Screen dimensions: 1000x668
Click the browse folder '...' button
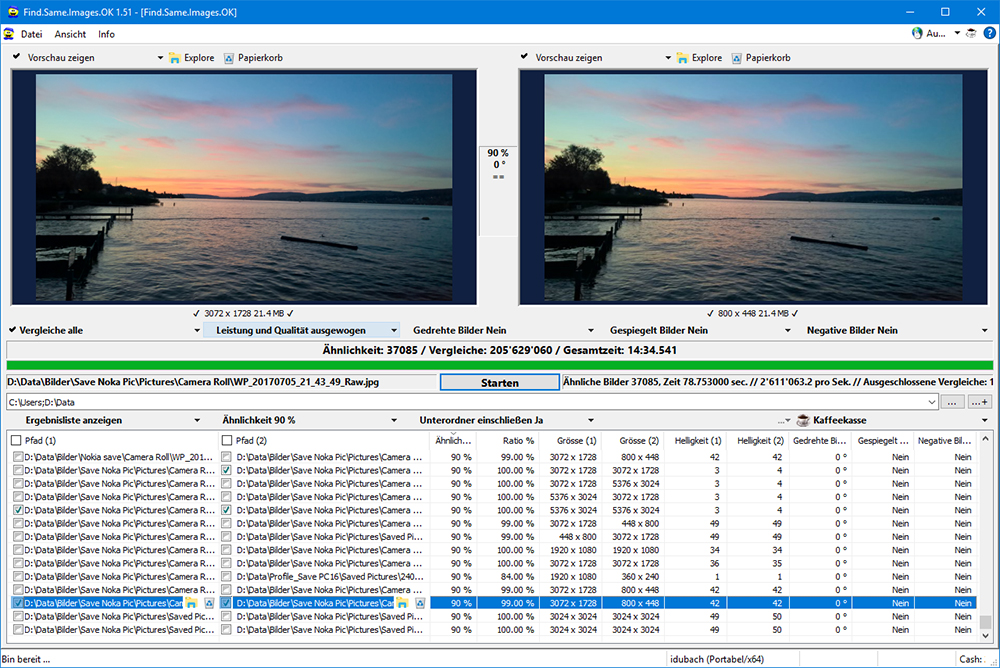pos(952,402)
